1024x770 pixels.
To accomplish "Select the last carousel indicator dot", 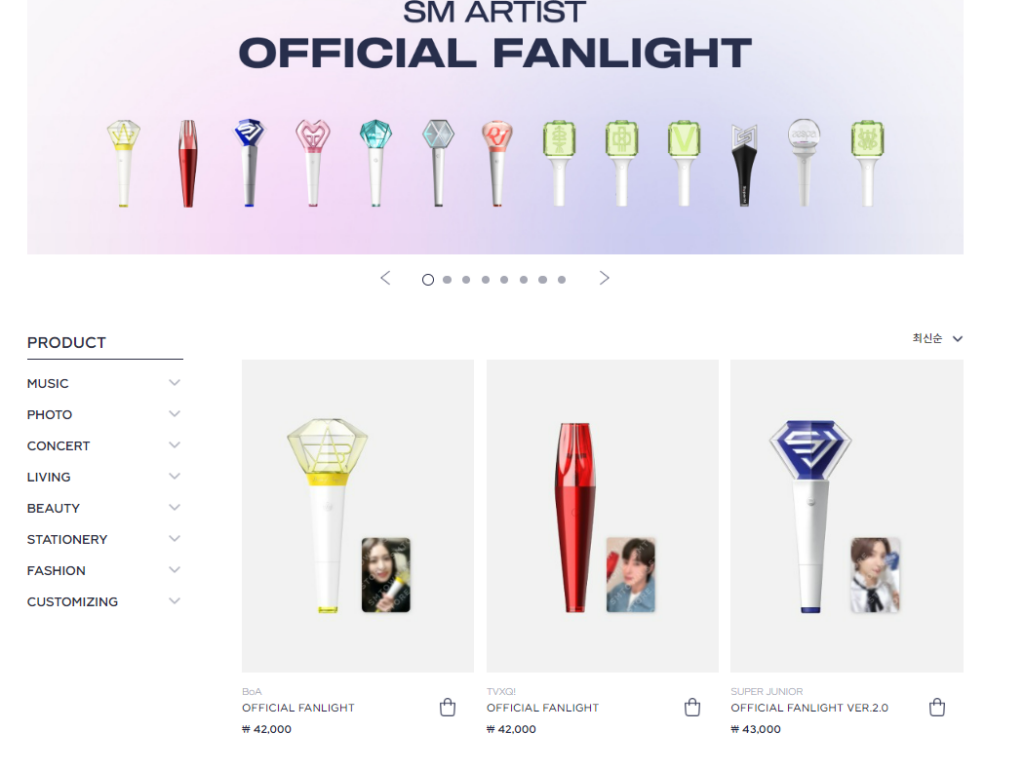I will click(562, 280).
